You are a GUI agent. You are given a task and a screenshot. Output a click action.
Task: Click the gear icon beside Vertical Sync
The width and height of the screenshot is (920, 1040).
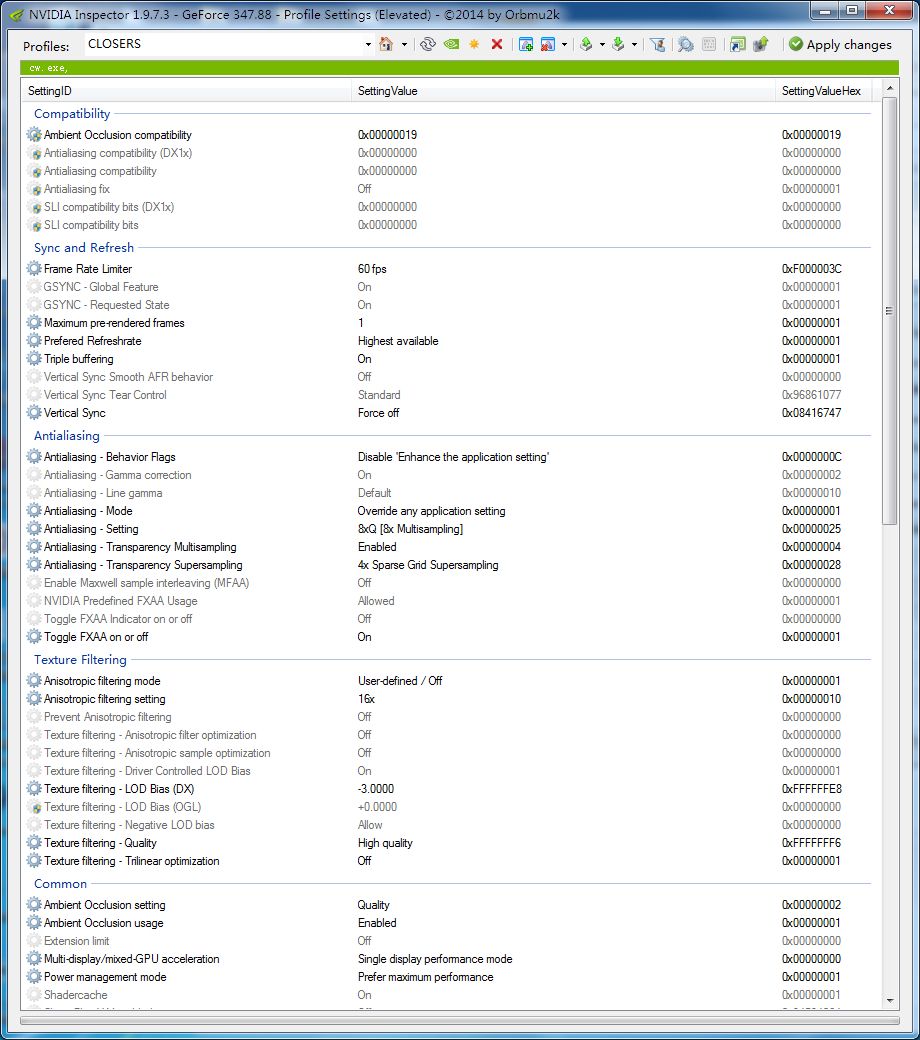point(34,413)
